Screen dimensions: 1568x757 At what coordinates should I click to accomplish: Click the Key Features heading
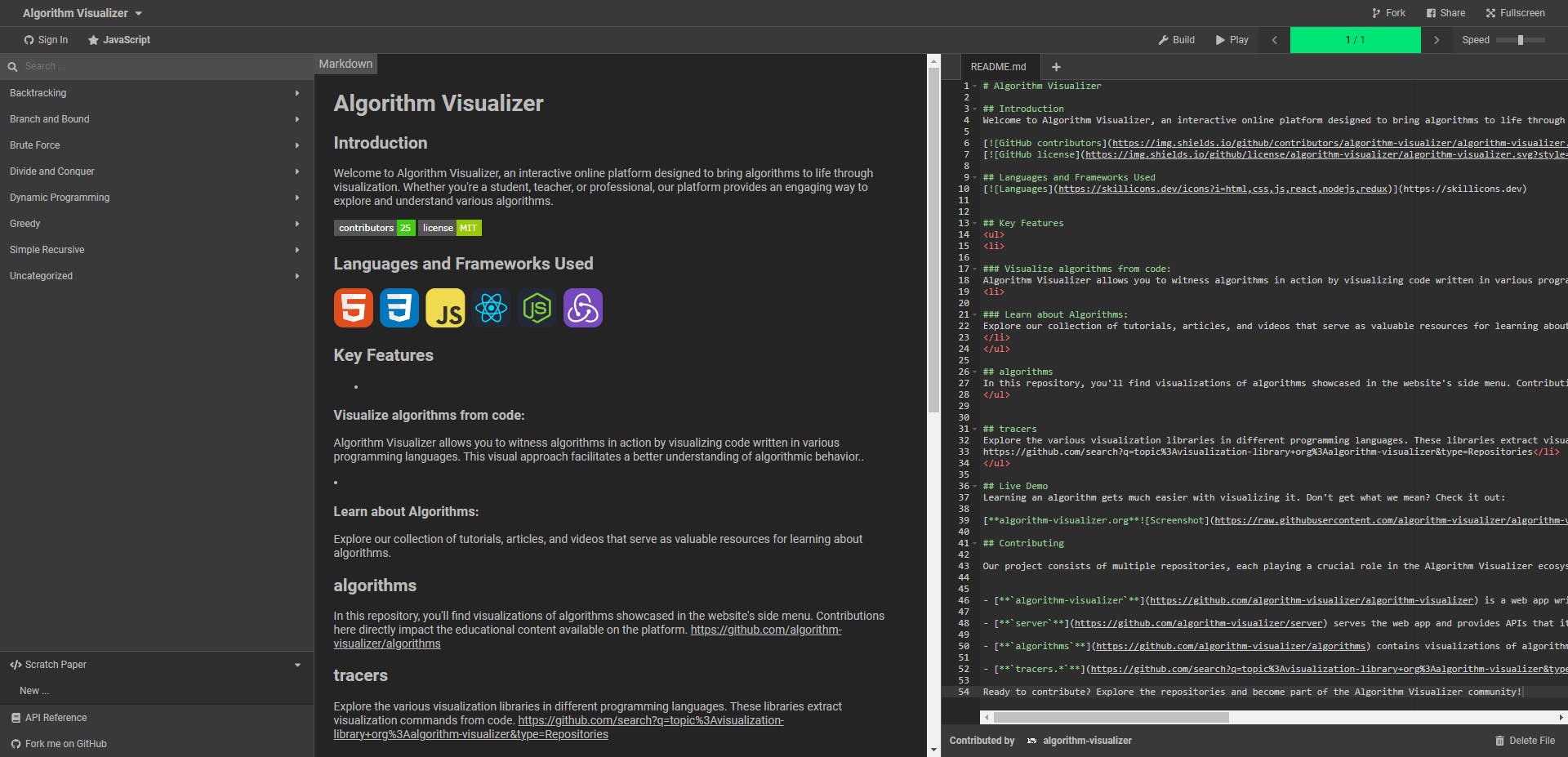click(383, 355)
